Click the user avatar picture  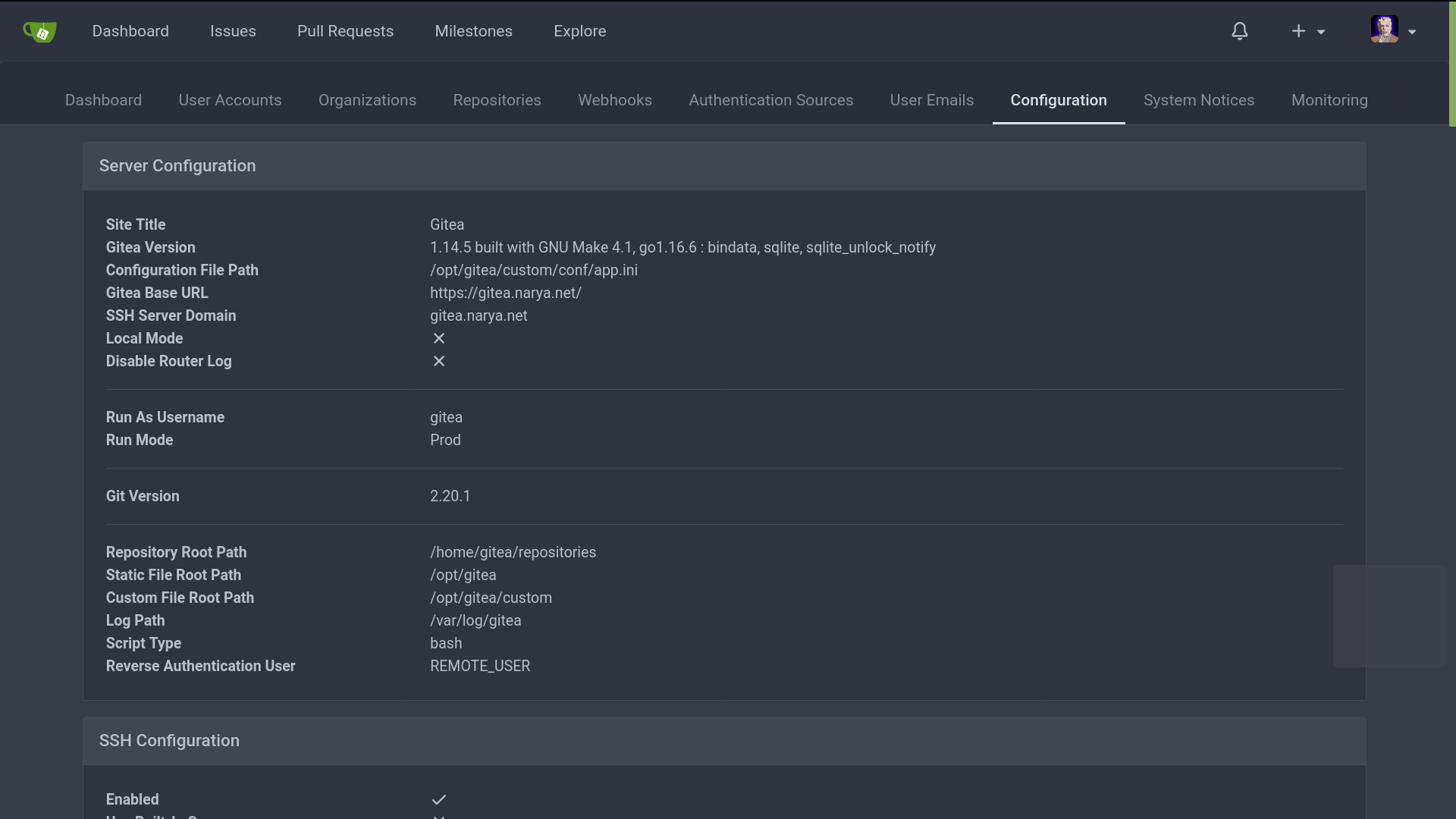click(1384, 30)
